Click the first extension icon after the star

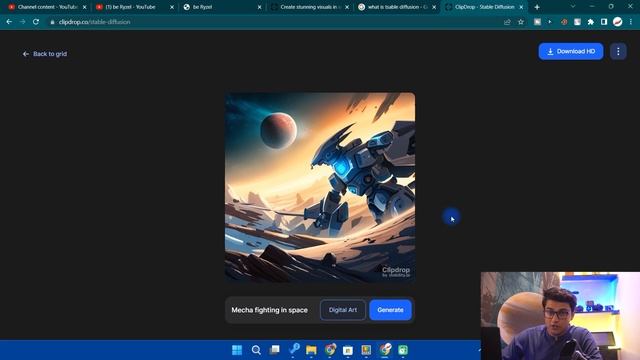(537, 22)
